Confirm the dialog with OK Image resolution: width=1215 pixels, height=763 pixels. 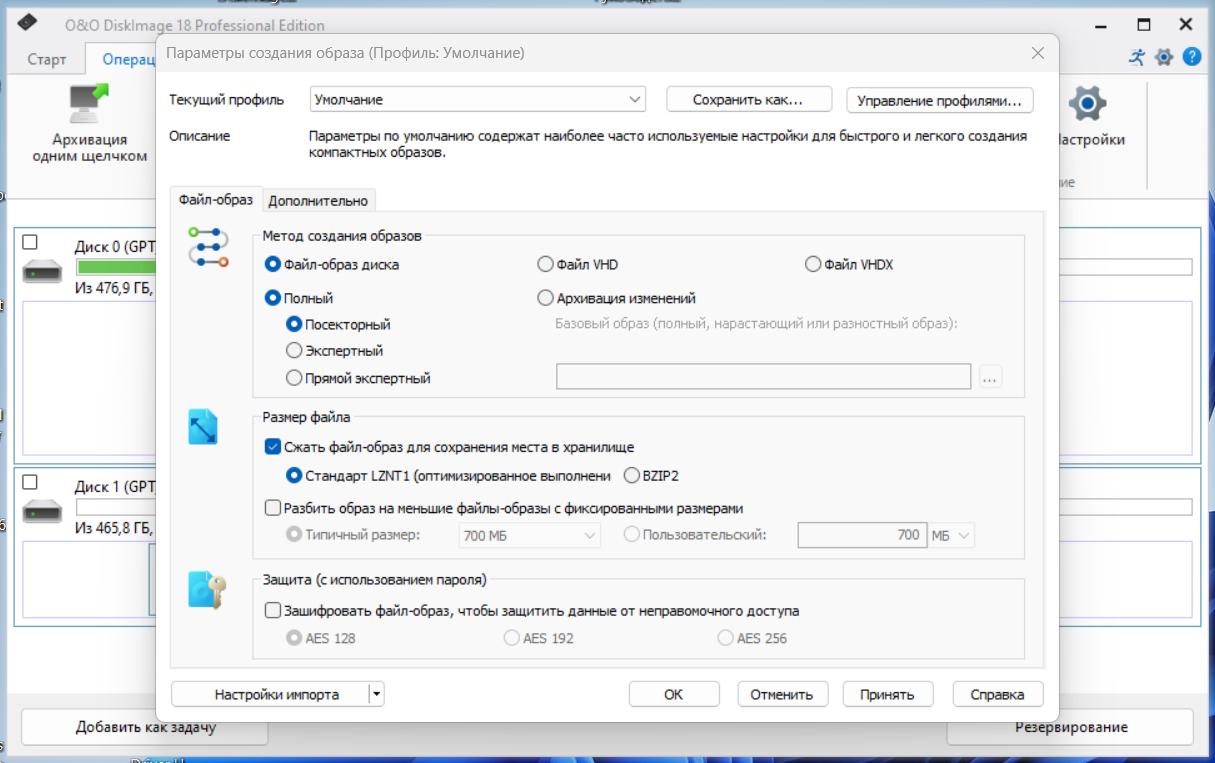674,694
